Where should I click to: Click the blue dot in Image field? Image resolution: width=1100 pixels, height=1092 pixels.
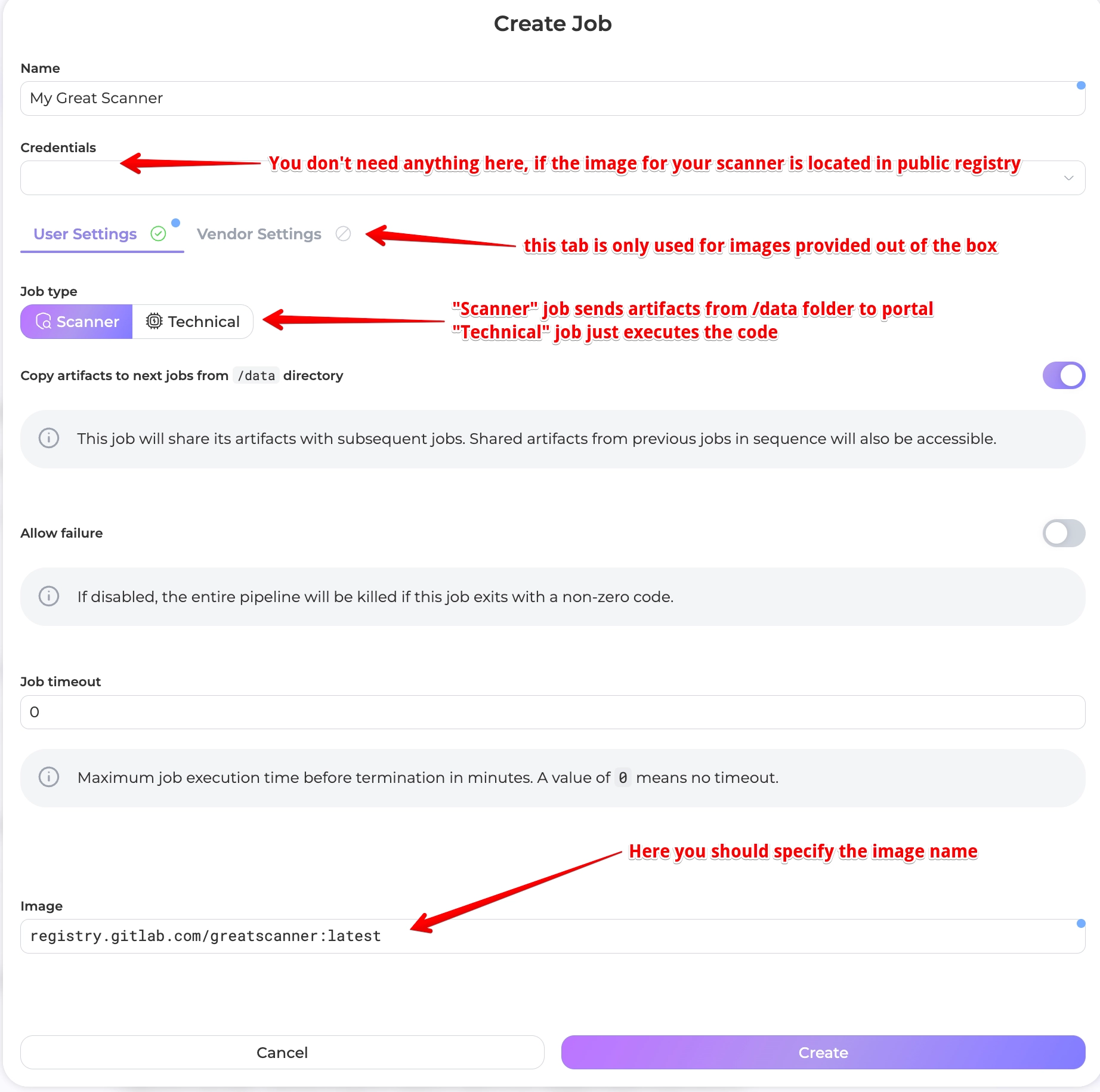tap(1080, 924)
